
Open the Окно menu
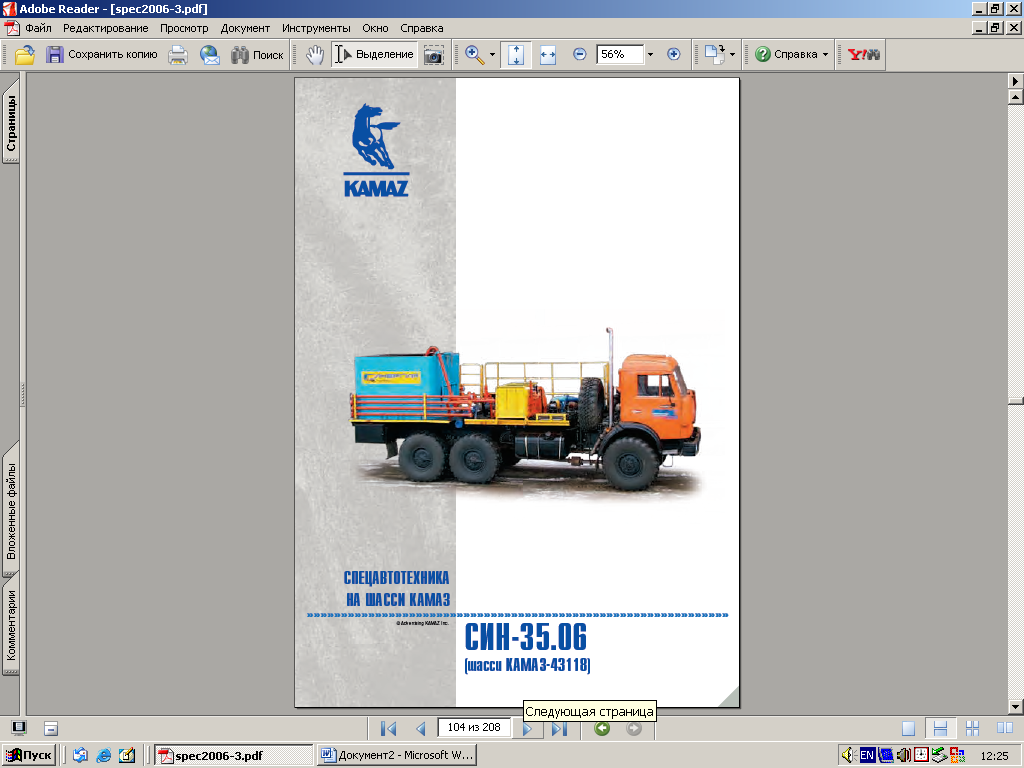tap(376, 28)
